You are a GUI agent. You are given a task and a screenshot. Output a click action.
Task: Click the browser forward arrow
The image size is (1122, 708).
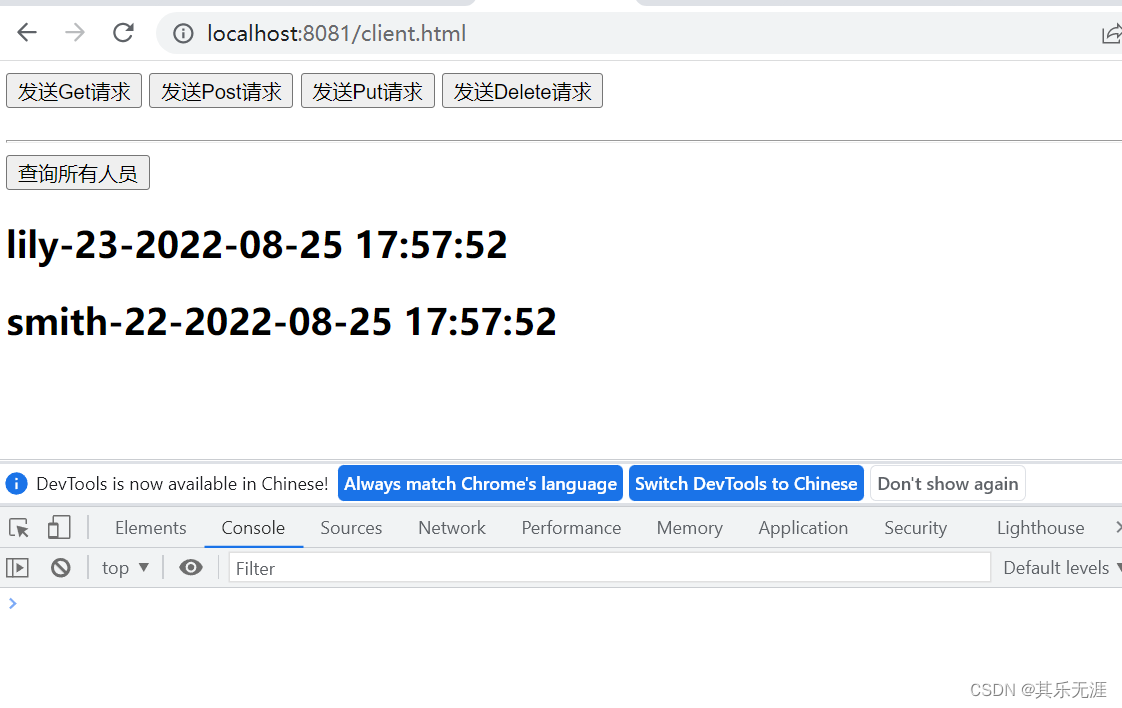[75, 32]
